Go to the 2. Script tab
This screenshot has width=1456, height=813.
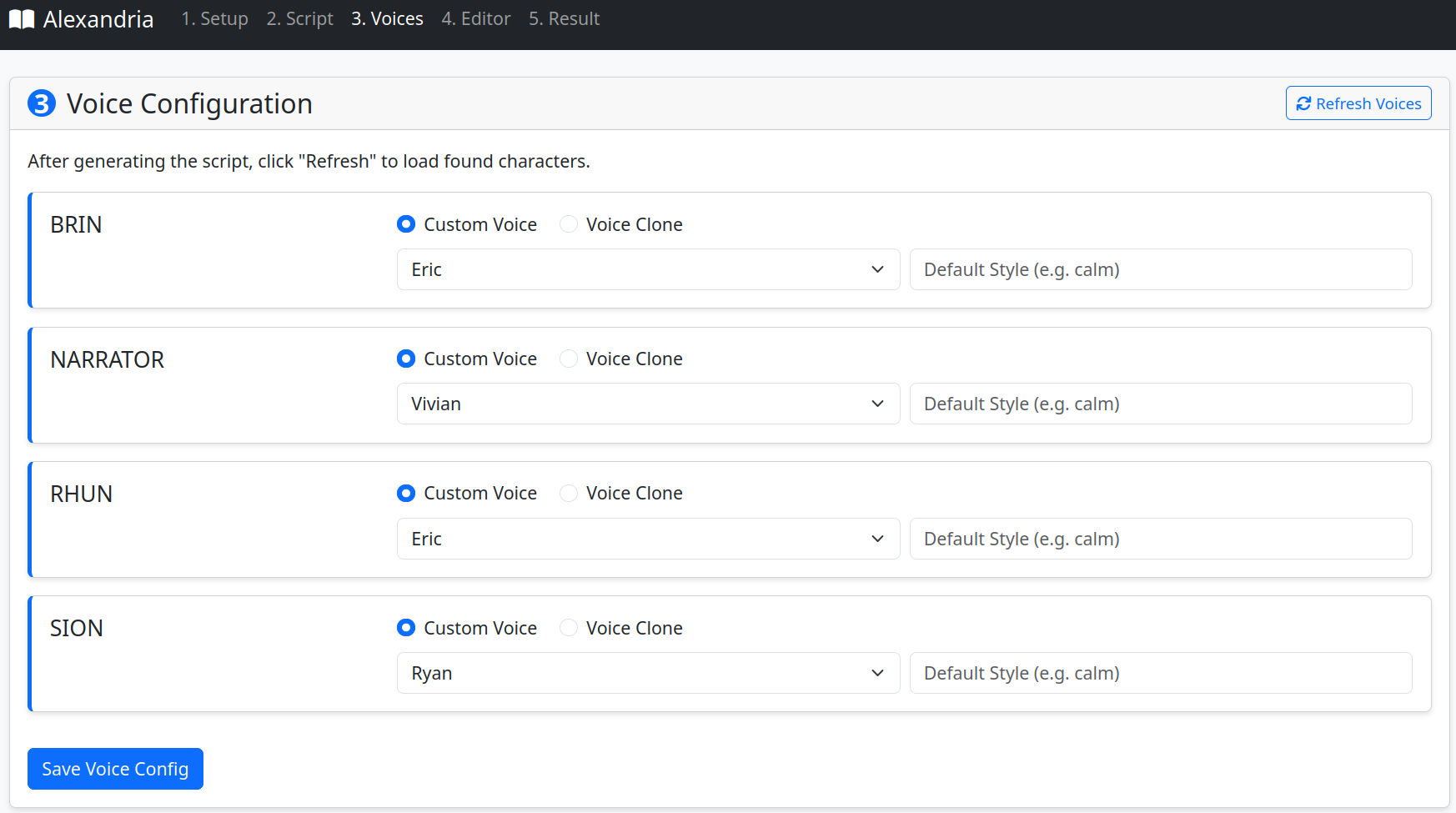pyautogui.click(x=300, y=18)
